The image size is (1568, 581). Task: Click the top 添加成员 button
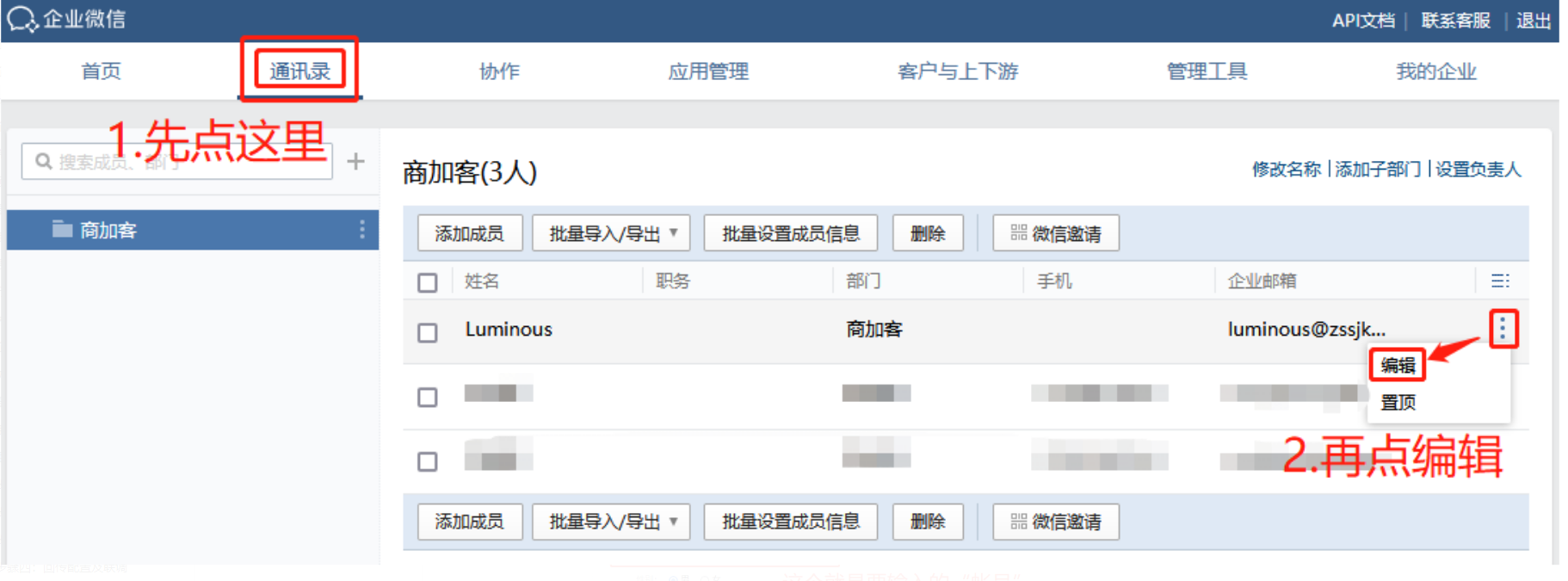click(x=470, y=233)
